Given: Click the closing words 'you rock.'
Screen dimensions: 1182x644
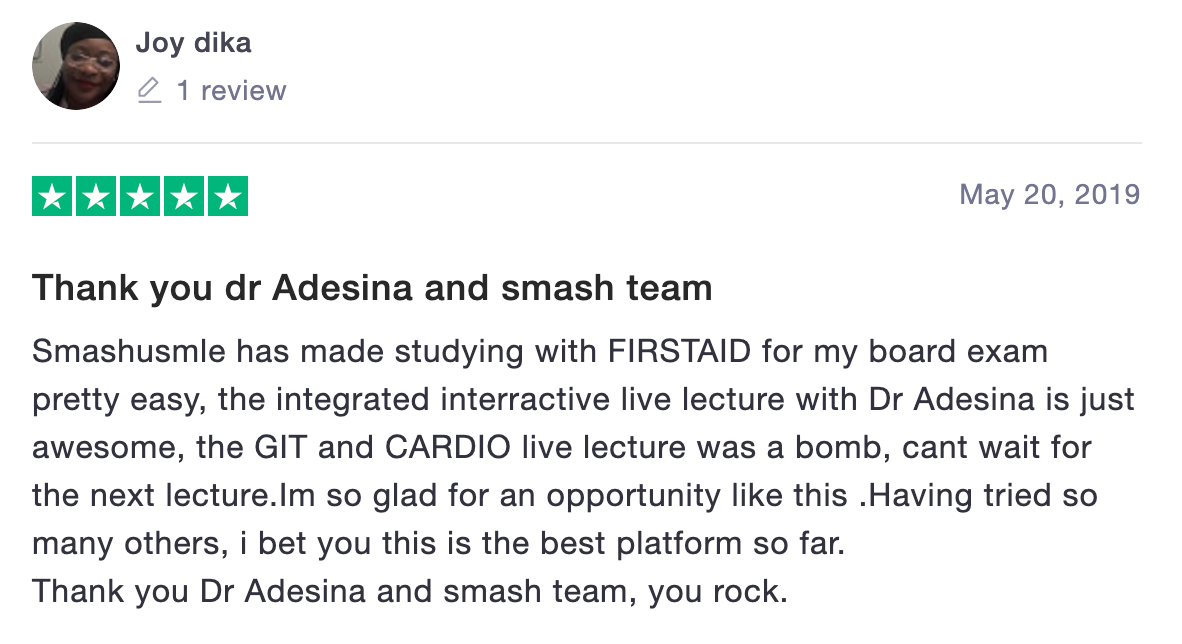Looking at the screenshot, I should click(x=718, y=592).
